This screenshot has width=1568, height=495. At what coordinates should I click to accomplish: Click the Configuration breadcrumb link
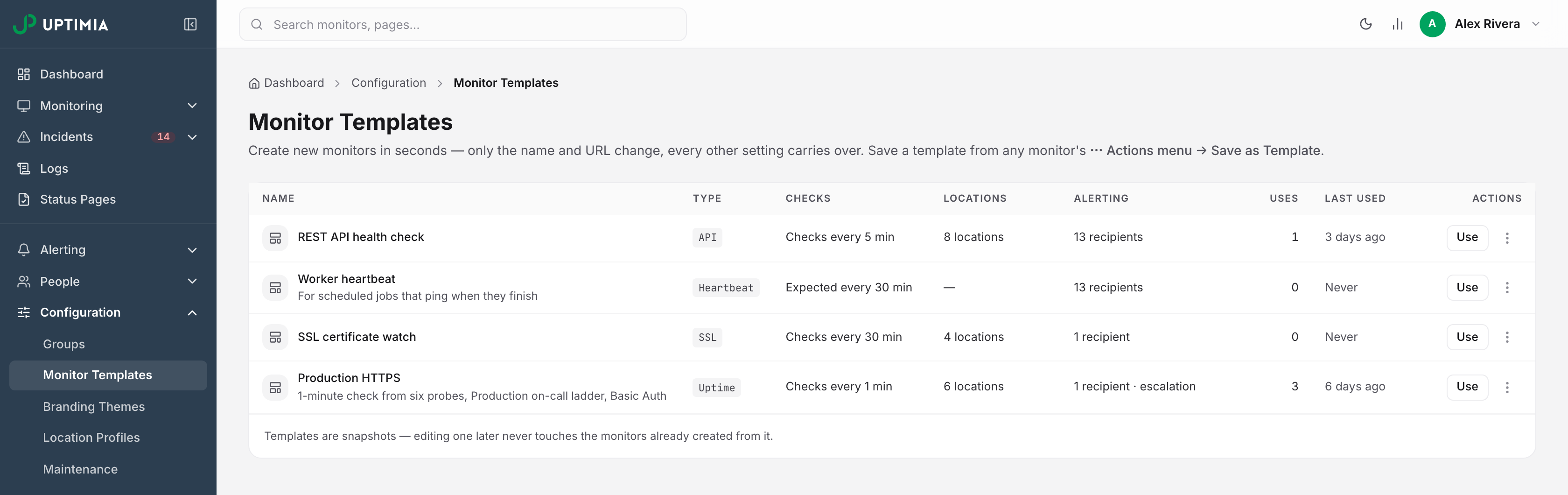tap(388, 83)
